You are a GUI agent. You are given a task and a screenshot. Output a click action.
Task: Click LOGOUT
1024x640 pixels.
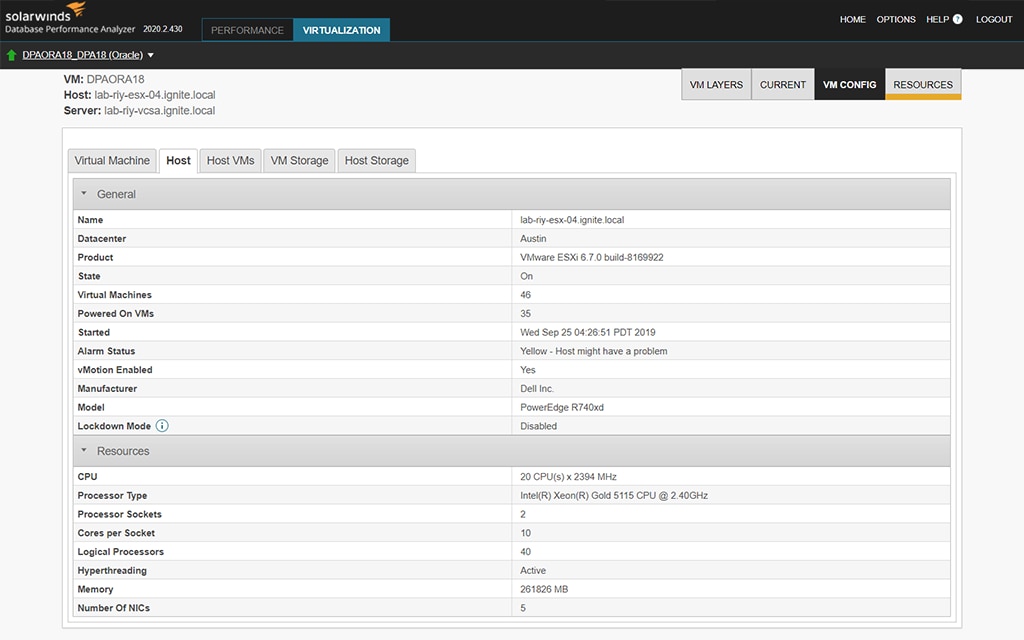[994, 19]
